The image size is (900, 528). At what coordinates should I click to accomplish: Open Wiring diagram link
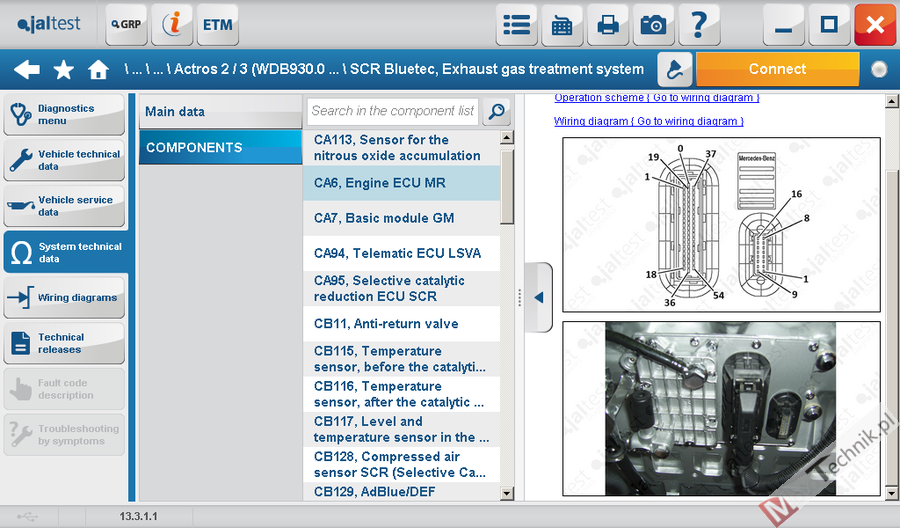point(649,121)
